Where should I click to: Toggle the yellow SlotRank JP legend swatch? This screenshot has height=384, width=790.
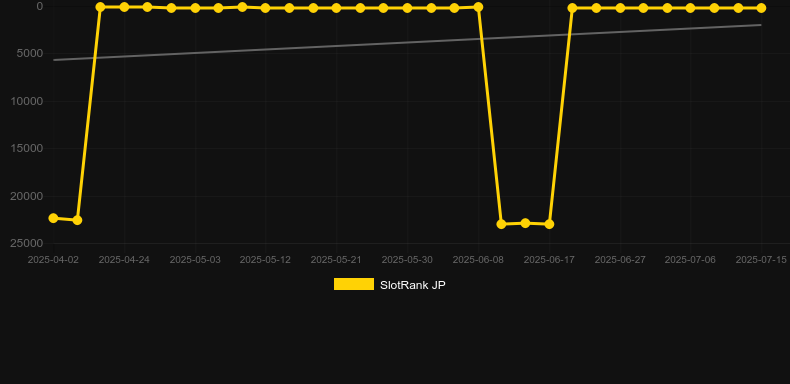[354, 284]
